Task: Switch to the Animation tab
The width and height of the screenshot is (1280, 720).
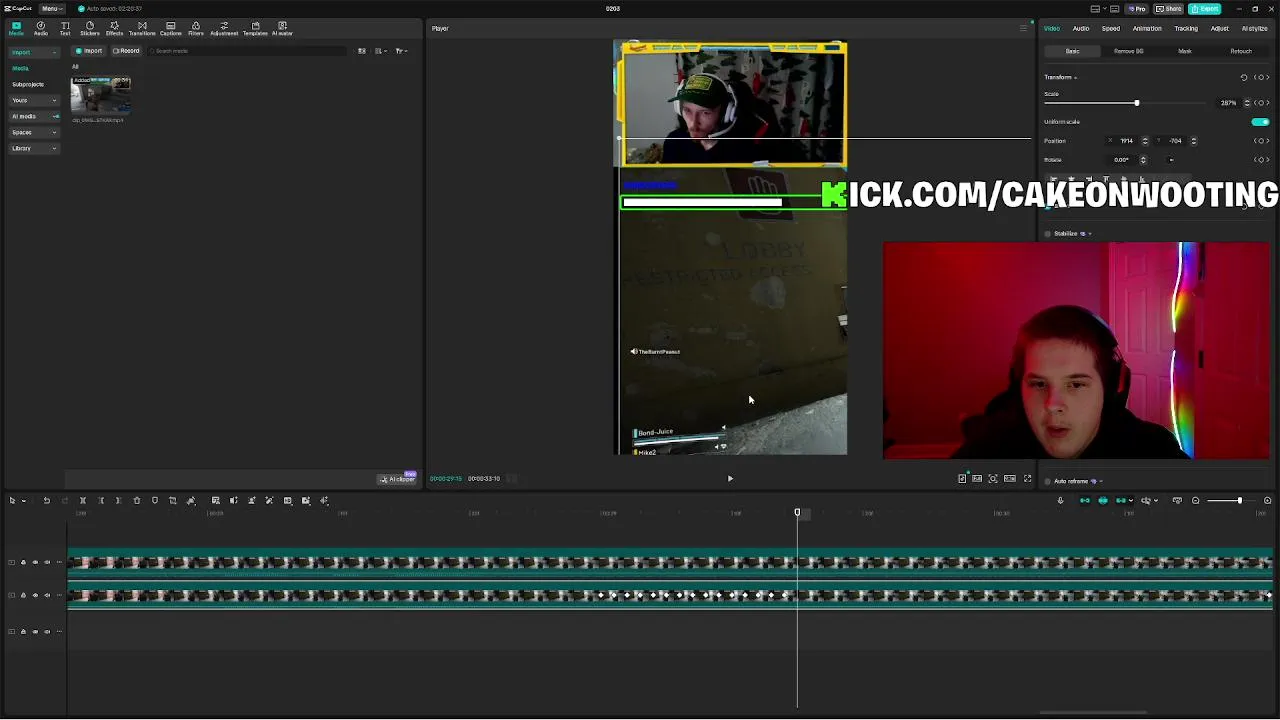Action: [x=1147, y=28]
